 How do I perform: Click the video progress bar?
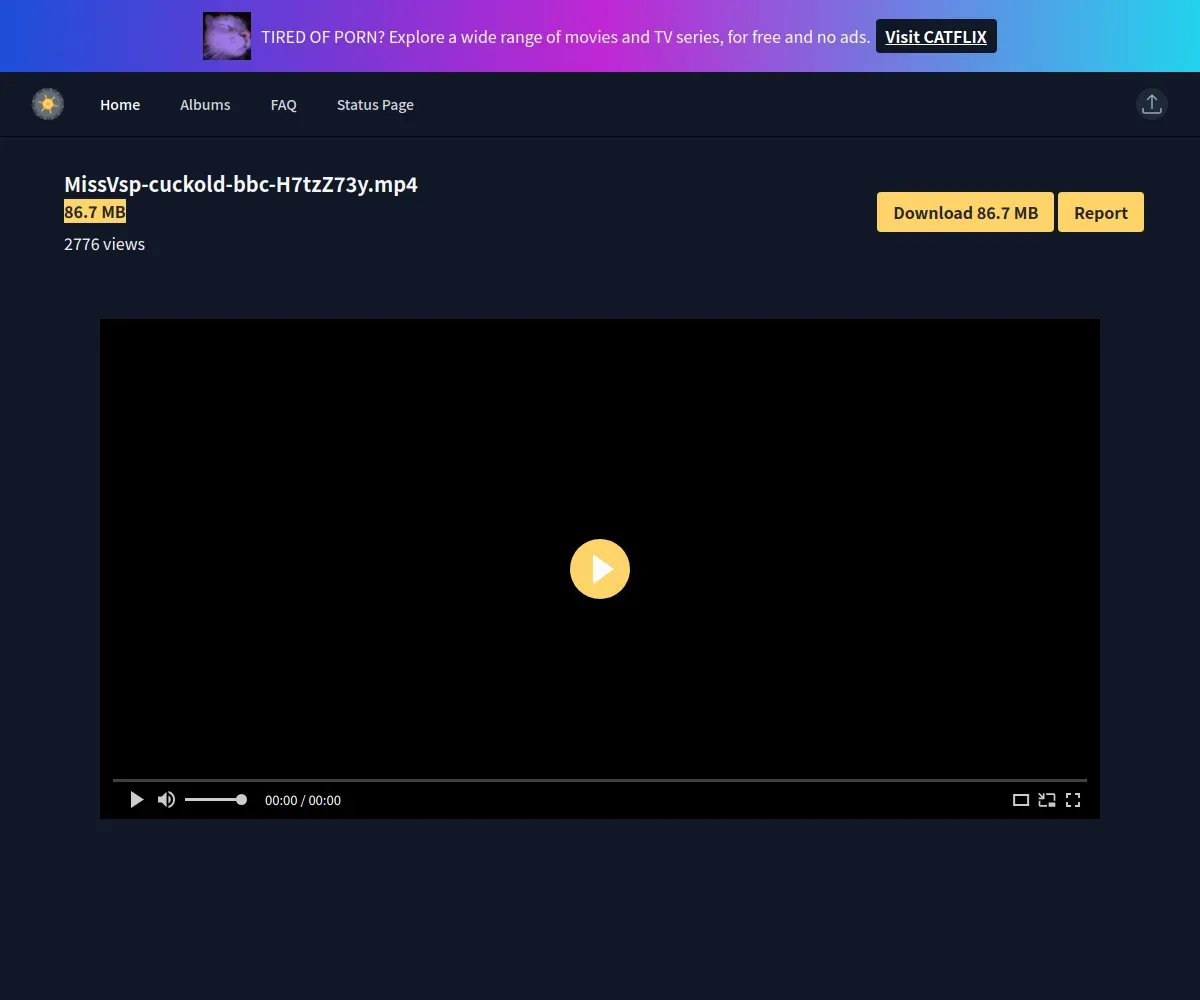pos(600,780)
